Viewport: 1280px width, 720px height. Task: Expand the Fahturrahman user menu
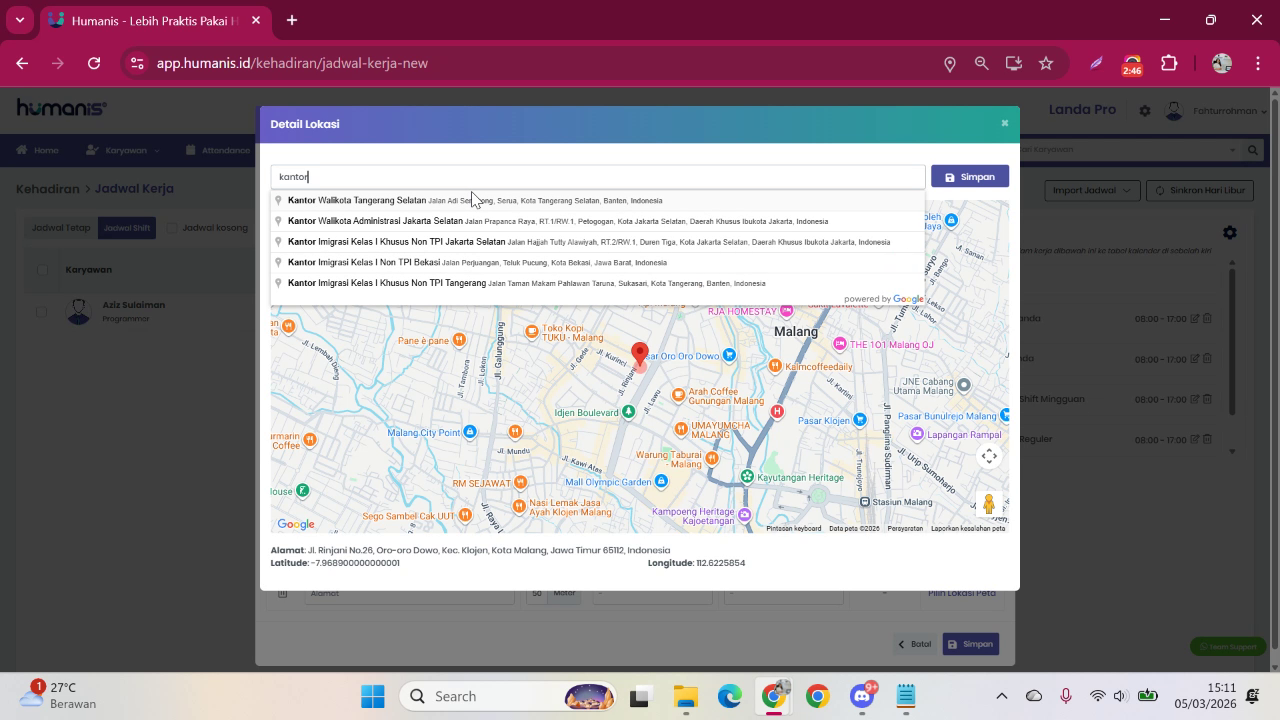click(1217, 111)
